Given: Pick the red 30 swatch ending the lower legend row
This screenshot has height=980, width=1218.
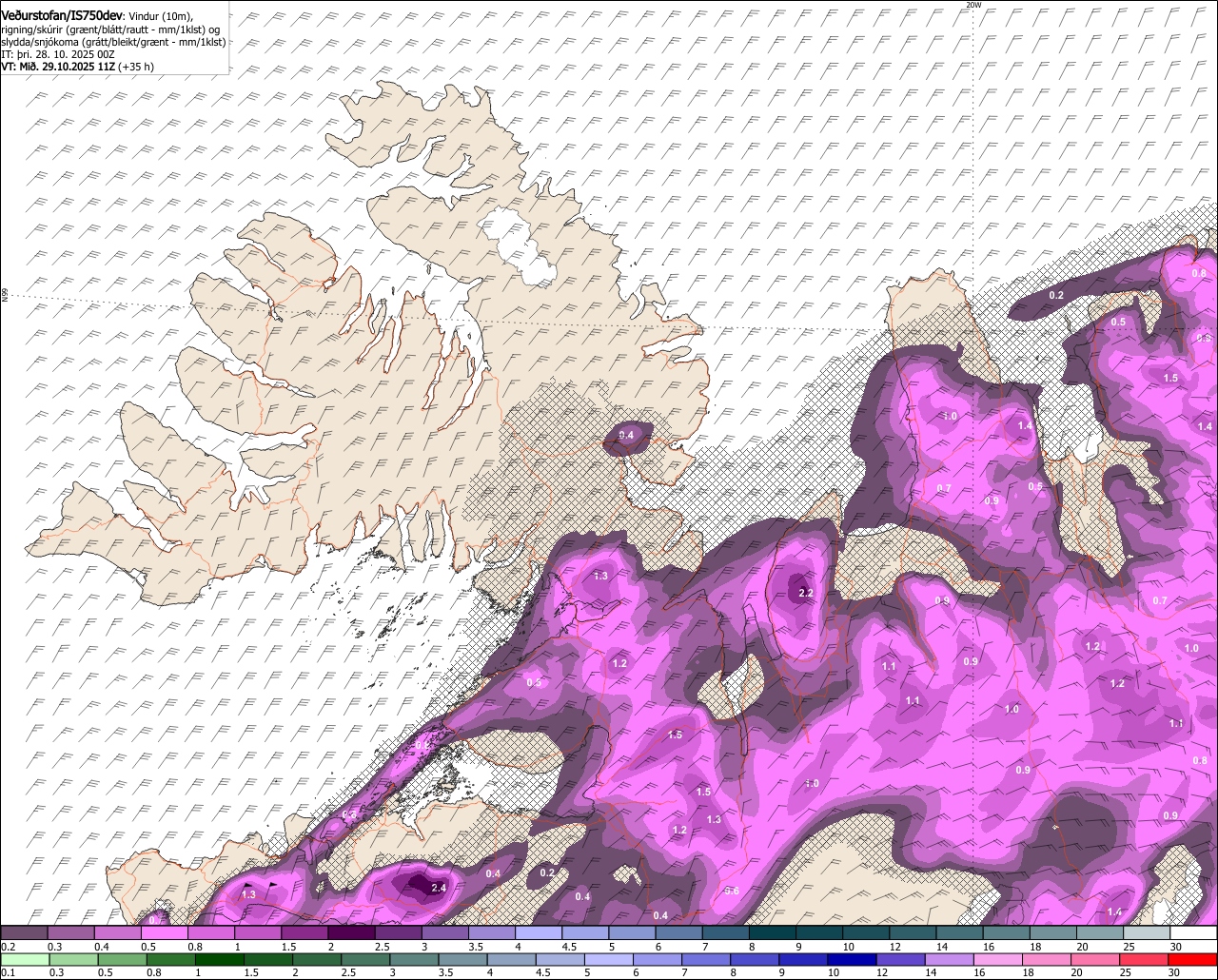Looking at the screenshot, I should (1192, 960).
